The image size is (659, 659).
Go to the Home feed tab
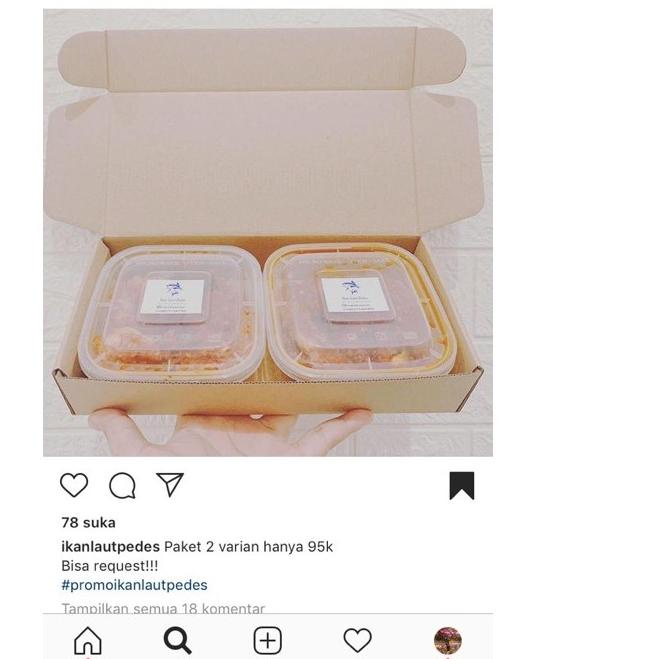(x=88, y=640)
